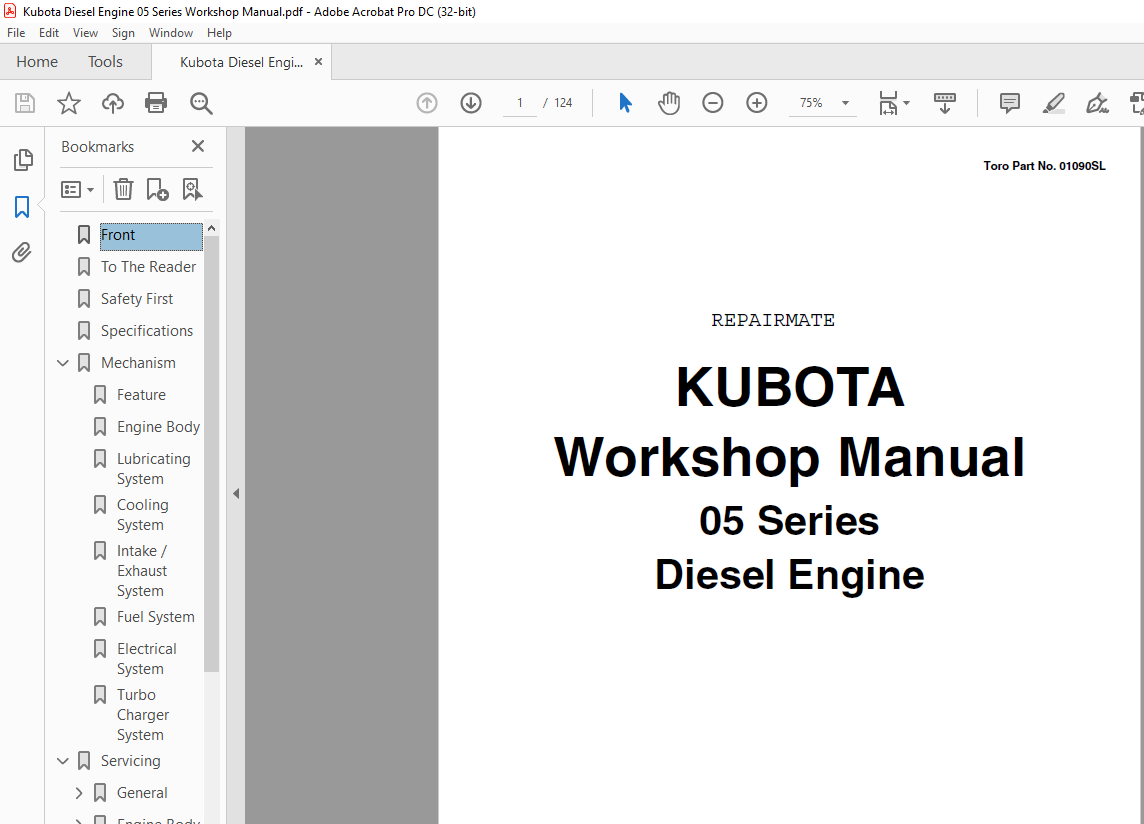Open the find text magnifier icon
1144x824 pixels.
(201, 103)
